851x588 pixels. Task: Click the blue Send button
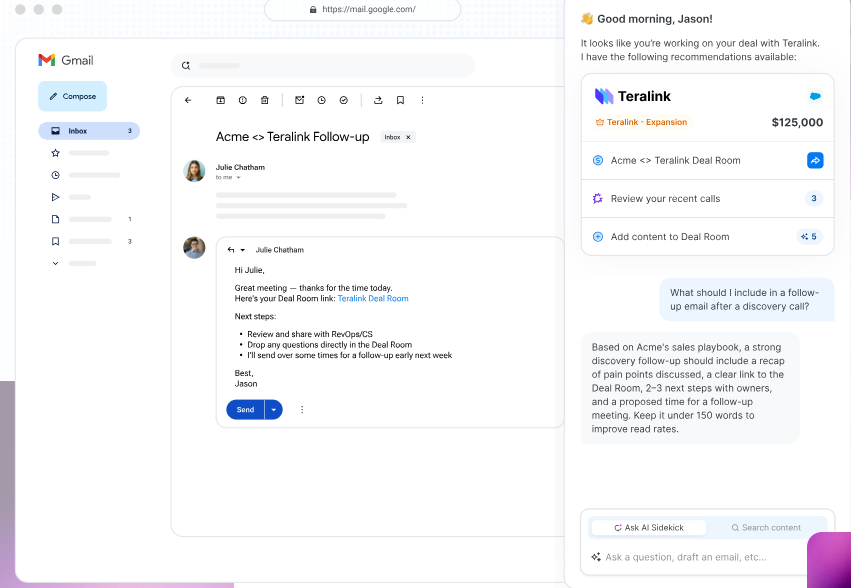[245, 409]
